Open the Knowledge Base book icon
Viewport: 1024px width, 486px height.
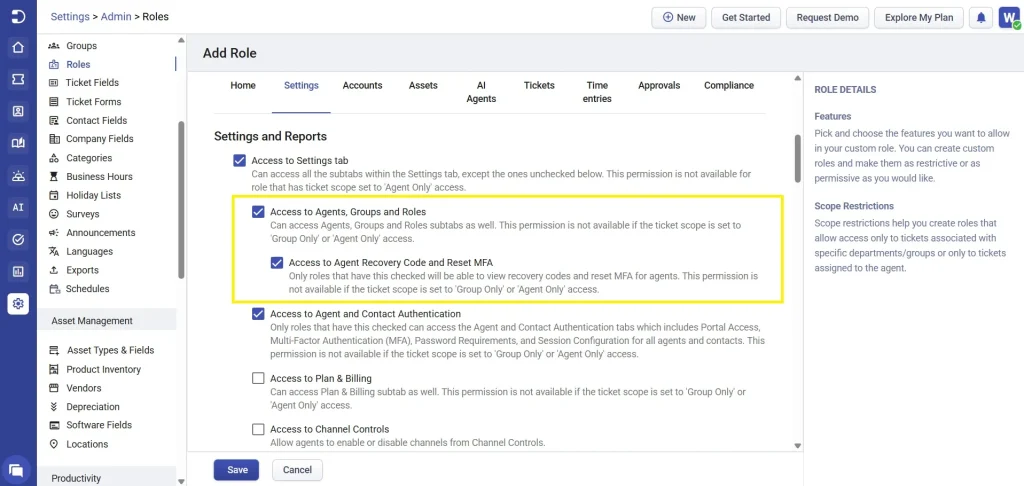(18, 143)
